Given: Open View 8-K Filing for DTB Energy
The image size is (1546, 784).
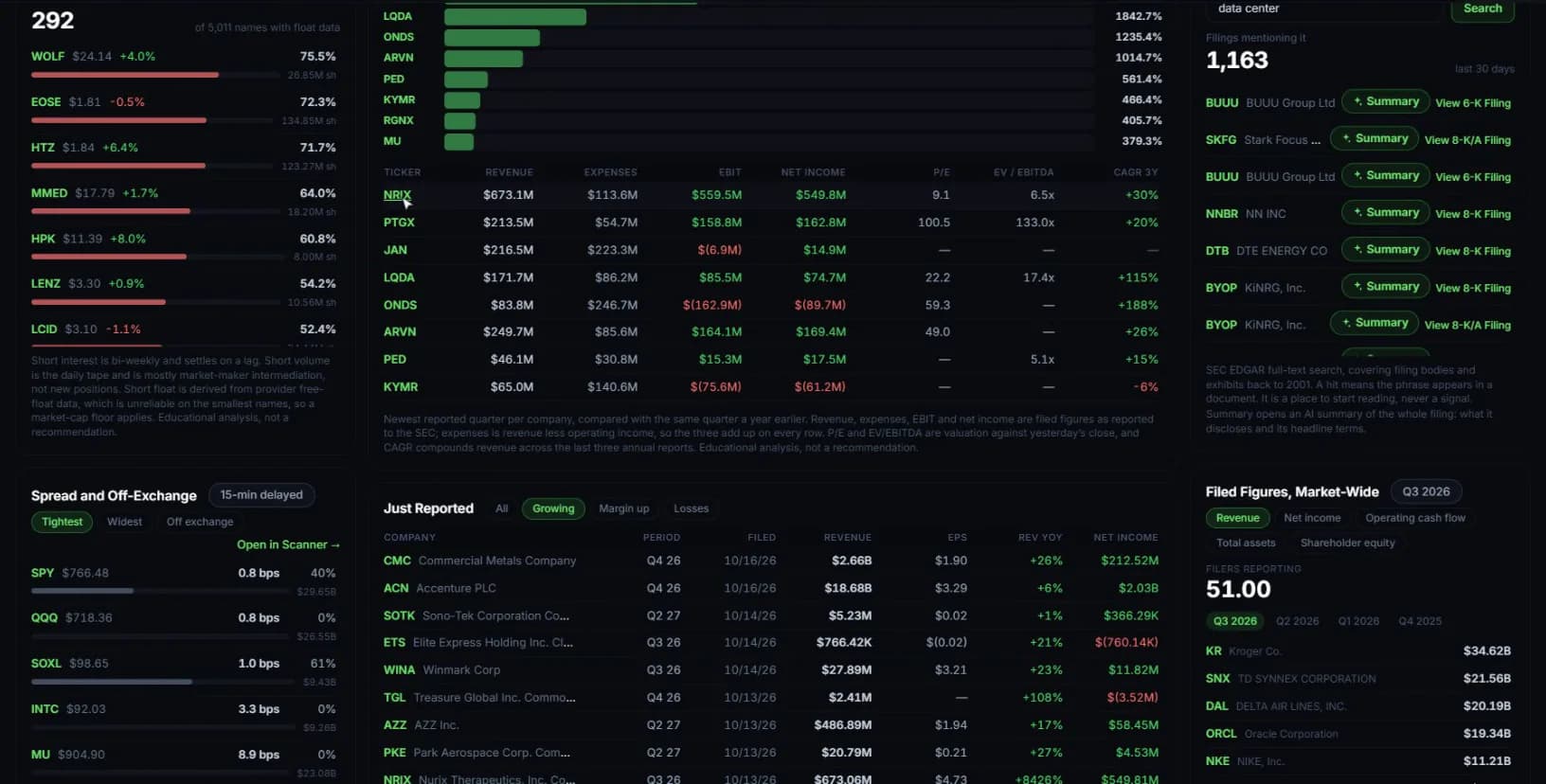Looking at the screenshot, I should point(1473,251).
